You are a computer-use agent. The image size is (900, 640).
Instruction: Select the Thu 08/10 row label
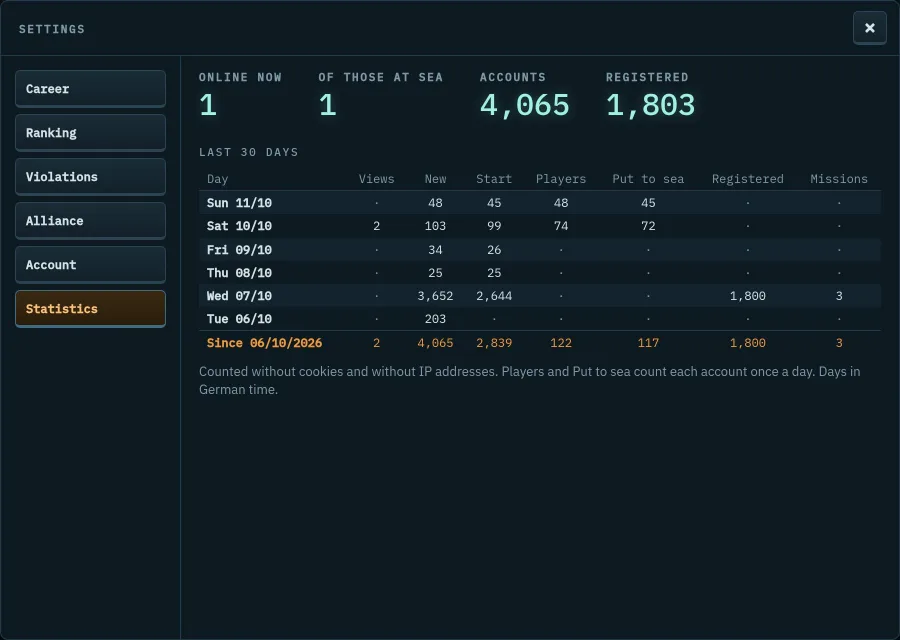tap(239, 273)
